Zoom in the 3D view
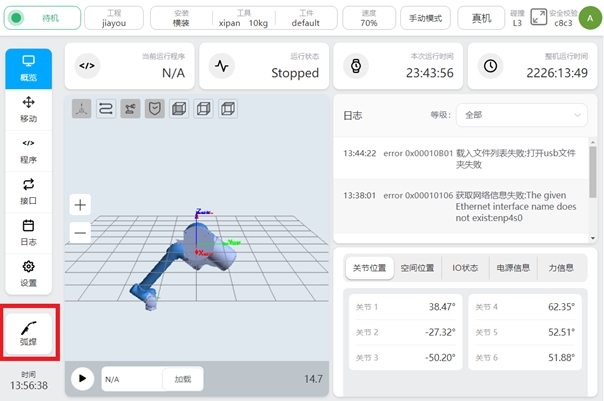 click(x=81, y=205)
